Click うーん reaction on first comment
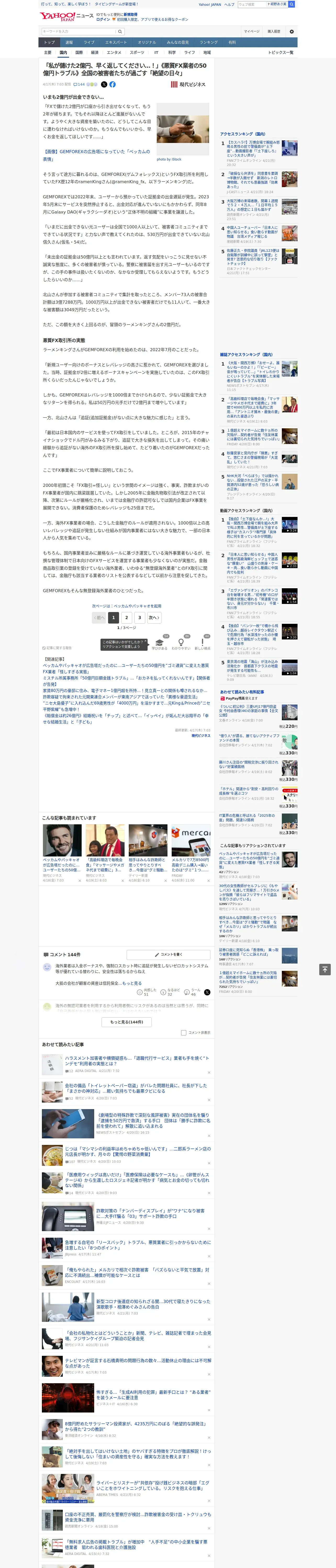The width and height of the screenshot is (336, 1568). pyautogui.click(x=192, y=992)
